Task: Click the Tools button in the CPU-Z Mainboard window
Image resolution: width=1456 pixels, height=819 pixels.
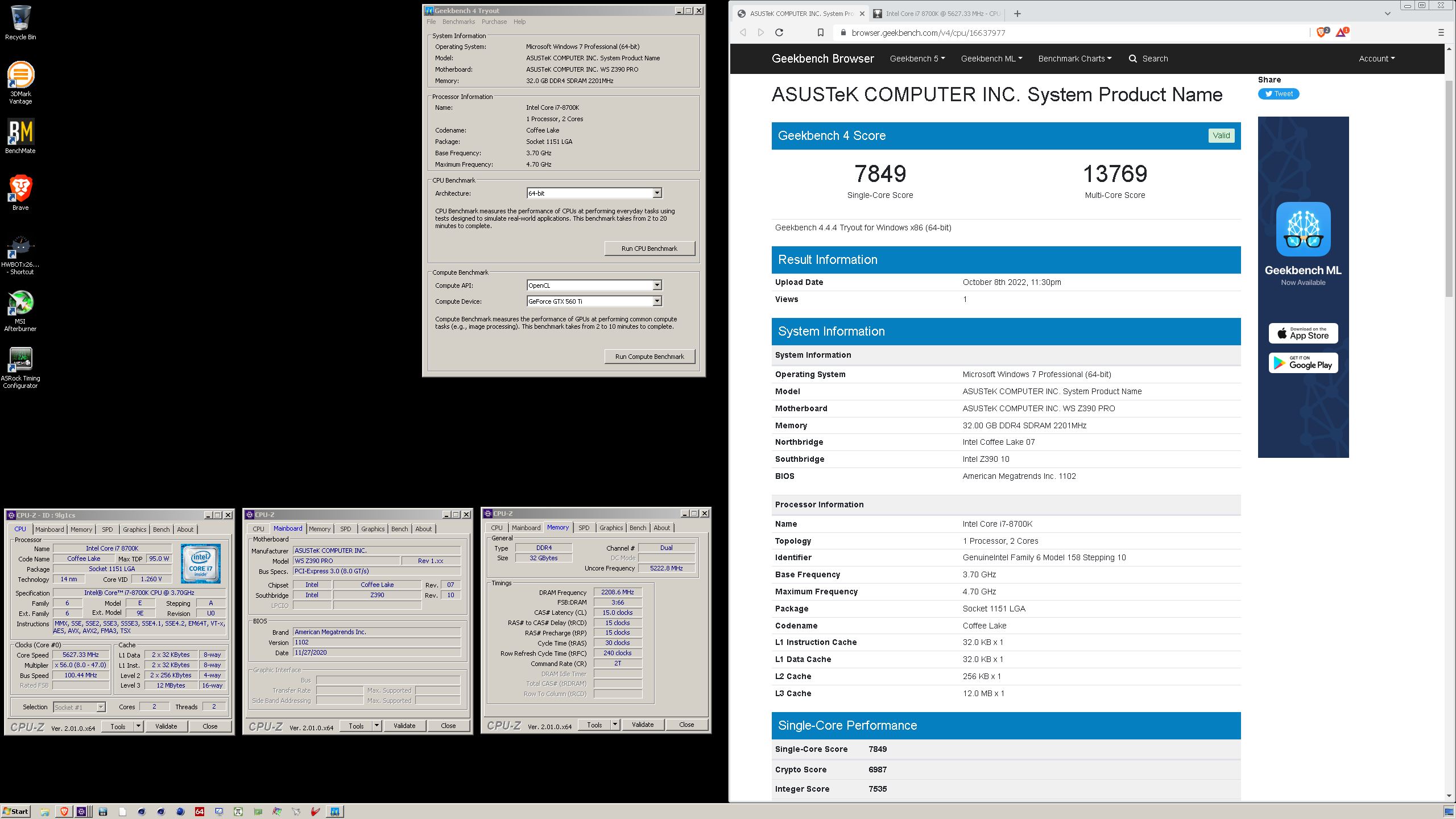Action: point(356,726)
